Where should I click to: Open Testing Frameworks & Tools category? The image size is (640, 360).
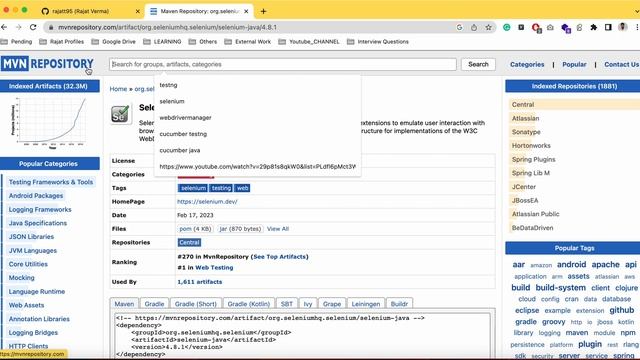(x=51, y=182)
